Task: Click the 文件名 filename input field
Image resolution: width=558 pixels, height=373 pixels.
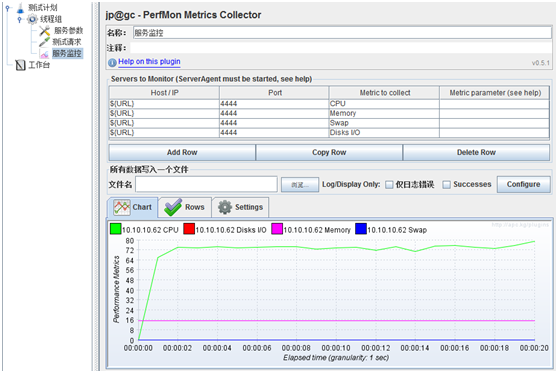Action: click(x=206, y=184)
